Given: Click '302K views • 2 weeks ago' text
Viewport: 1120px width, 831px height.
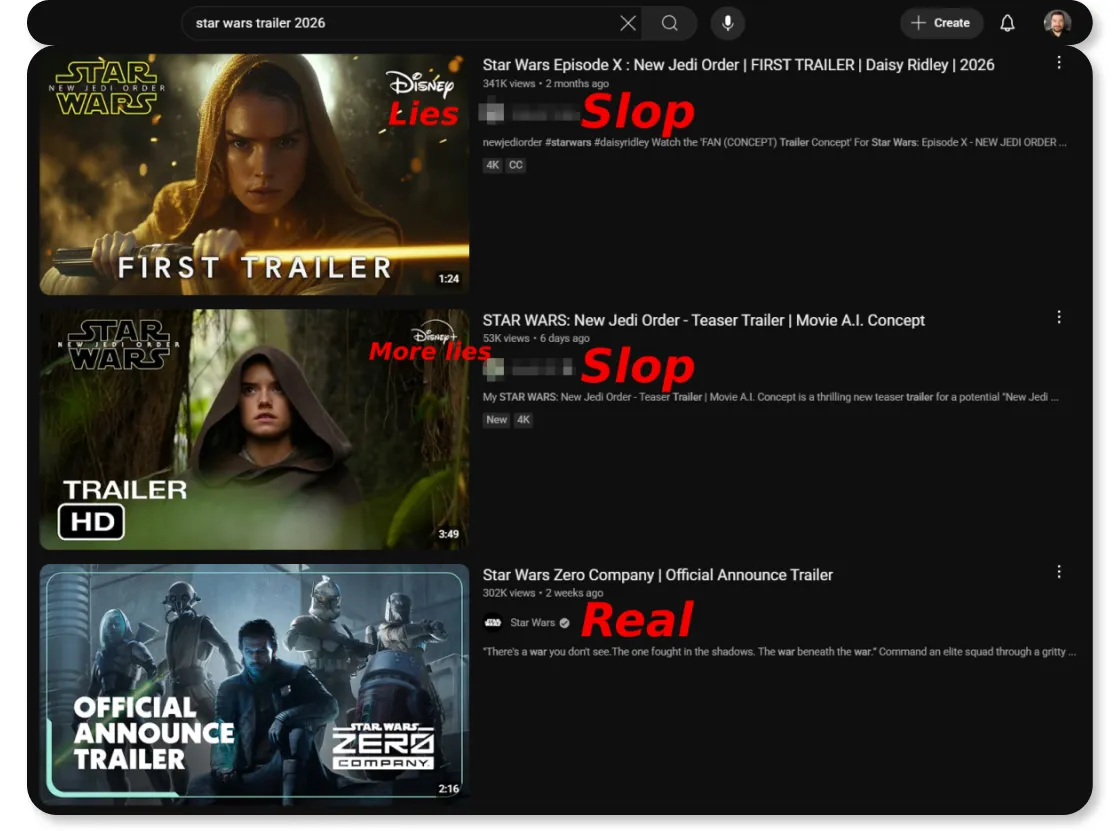Looking at the screenshot, I should [542, 593].
